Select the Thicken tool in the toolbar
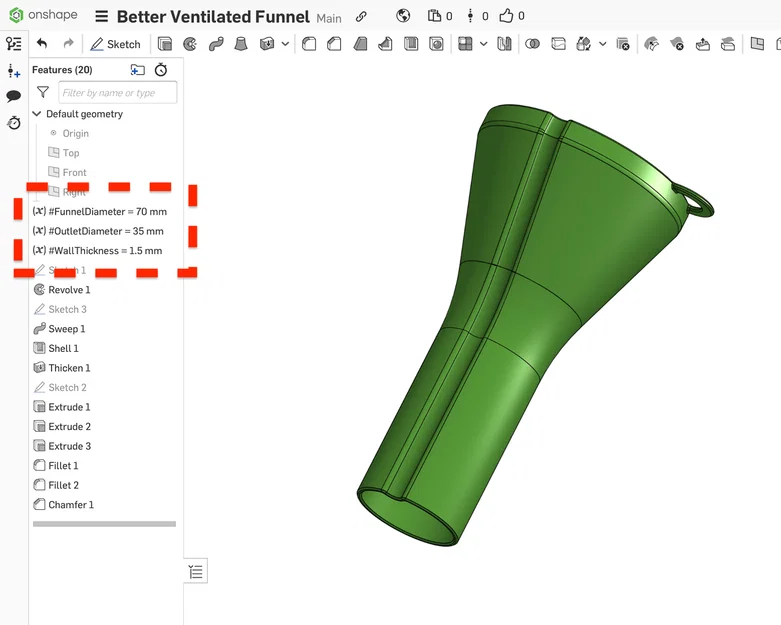Screen dimensions: 781x625 coord(267,44)
